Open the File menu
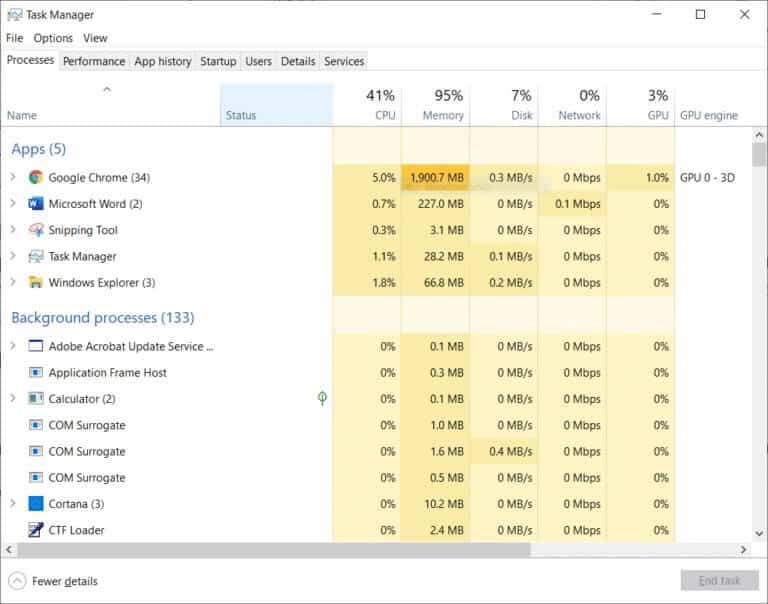Image resolution: width=768 pixels, height=604 pixels. [x=15, y=38]
